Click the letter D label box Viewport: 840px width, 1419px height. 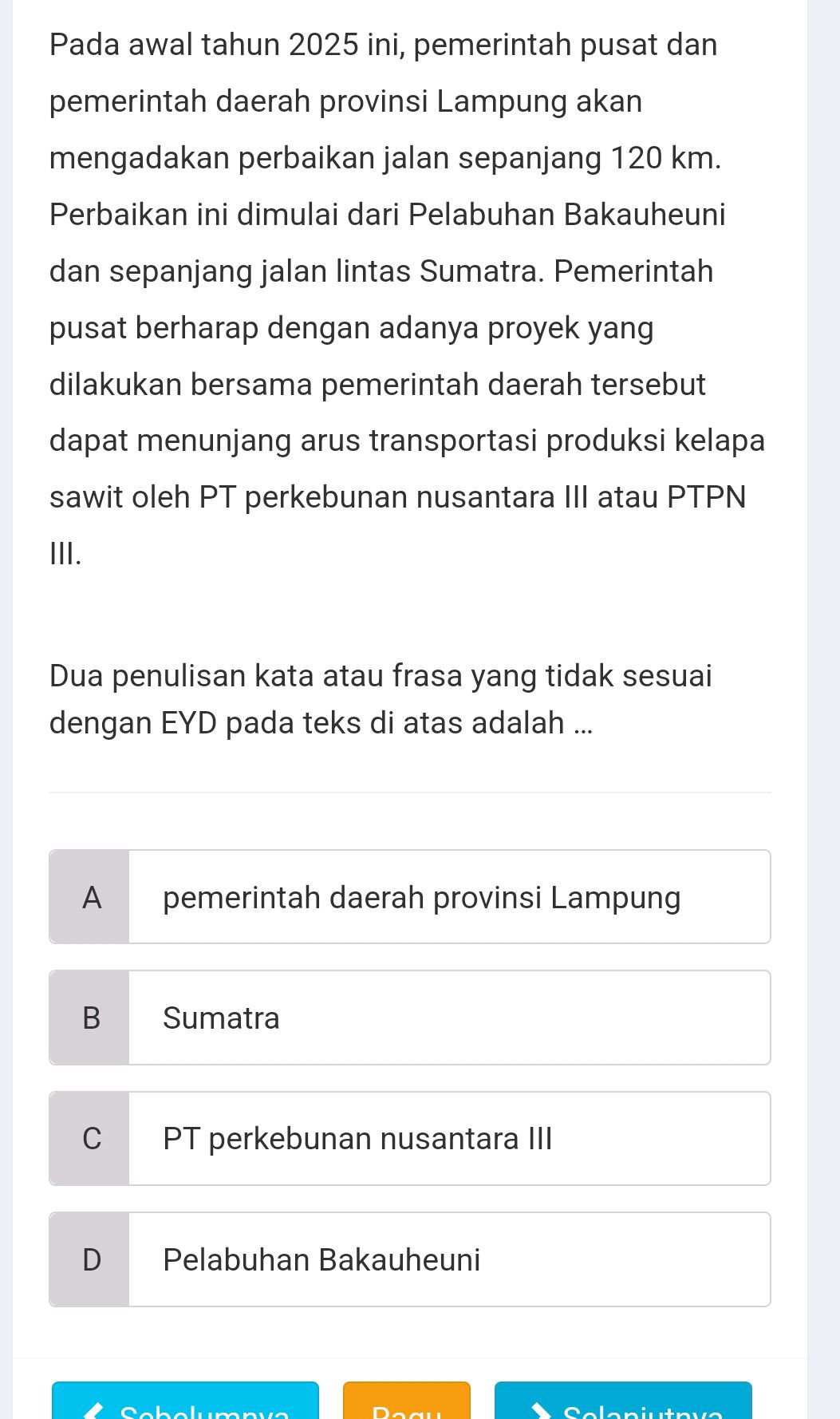tap(89, 1259)
